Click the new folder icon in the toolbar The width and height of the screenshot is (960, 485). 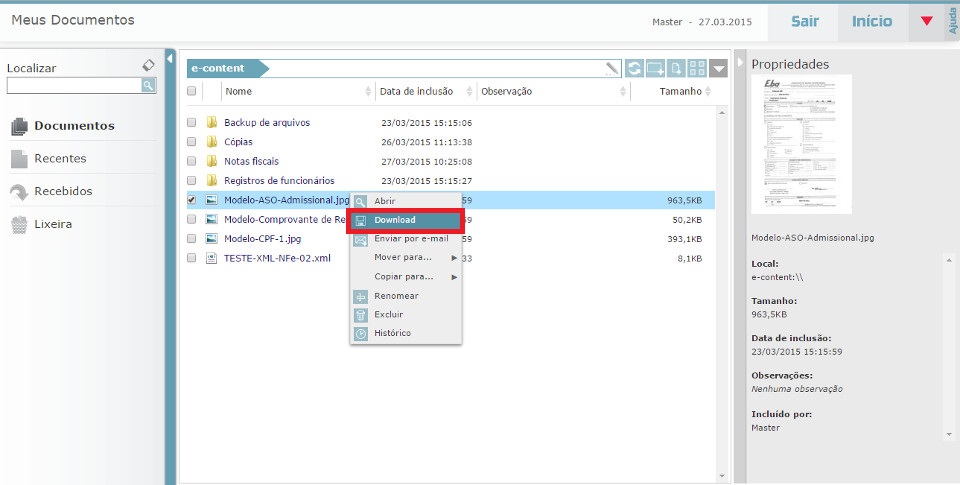(656, 68)
